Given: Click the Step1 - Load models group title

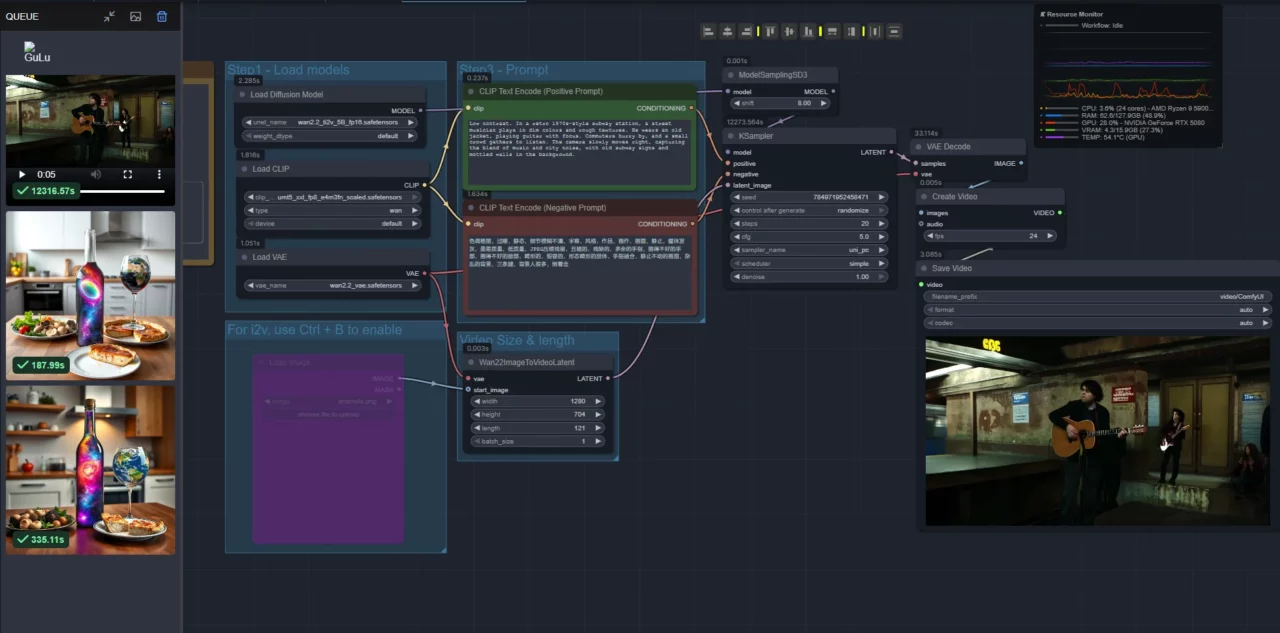Looking at the screenshot, I should pos(288,70).
